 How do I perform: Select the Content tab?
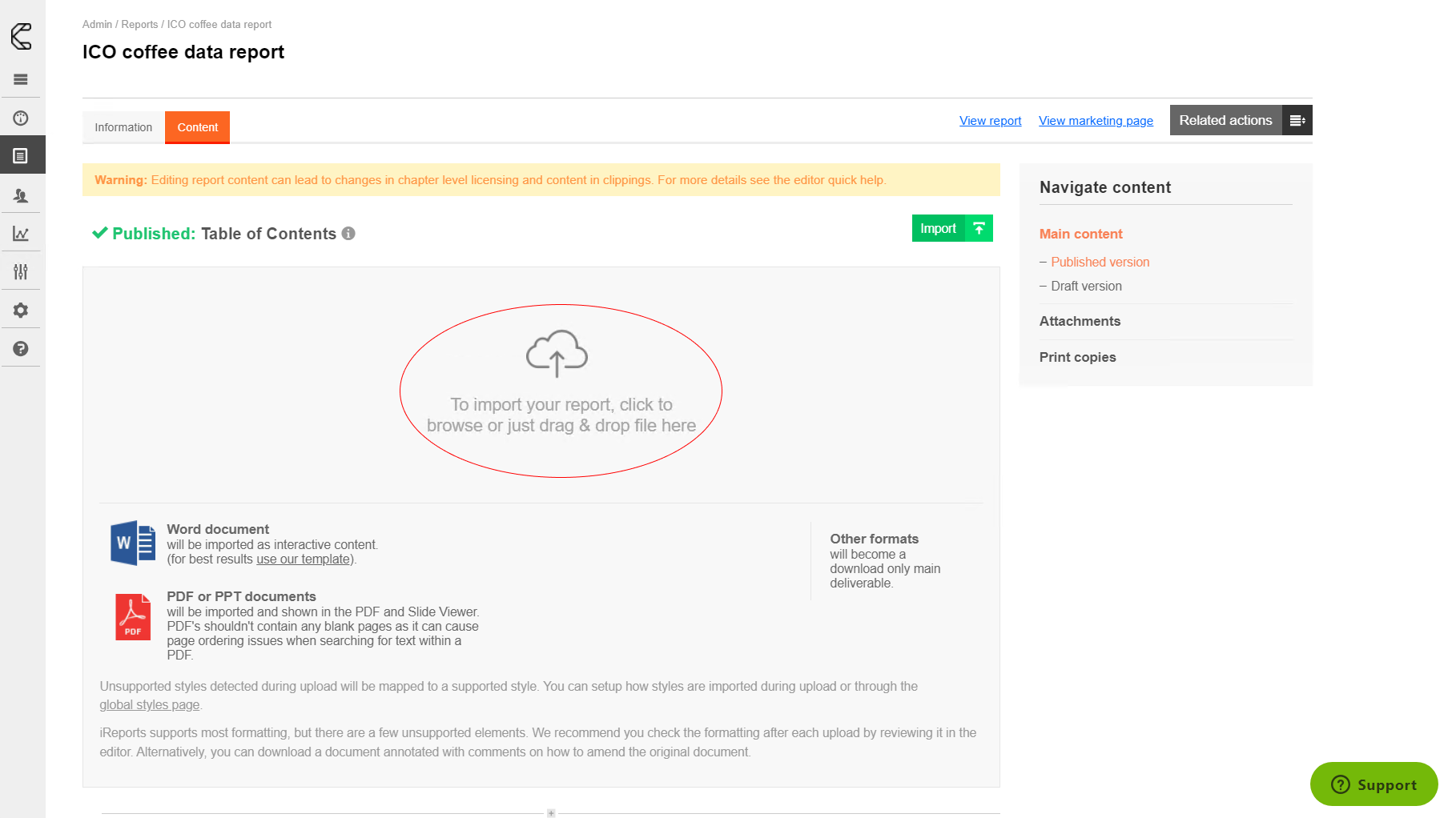197,127
